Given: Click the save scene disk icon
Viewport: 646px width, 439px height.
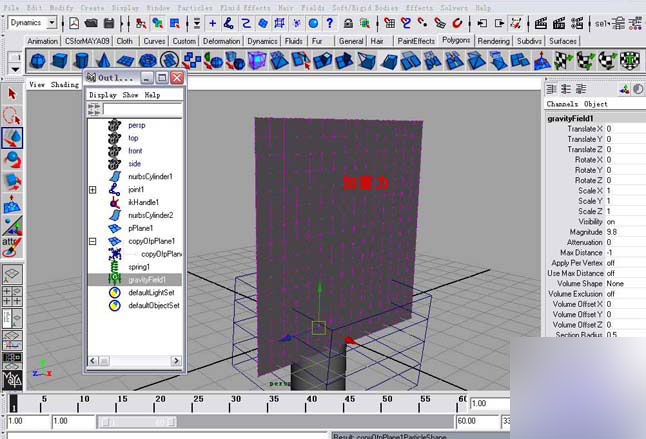Looking at the screenshot, I should point(109,23).
